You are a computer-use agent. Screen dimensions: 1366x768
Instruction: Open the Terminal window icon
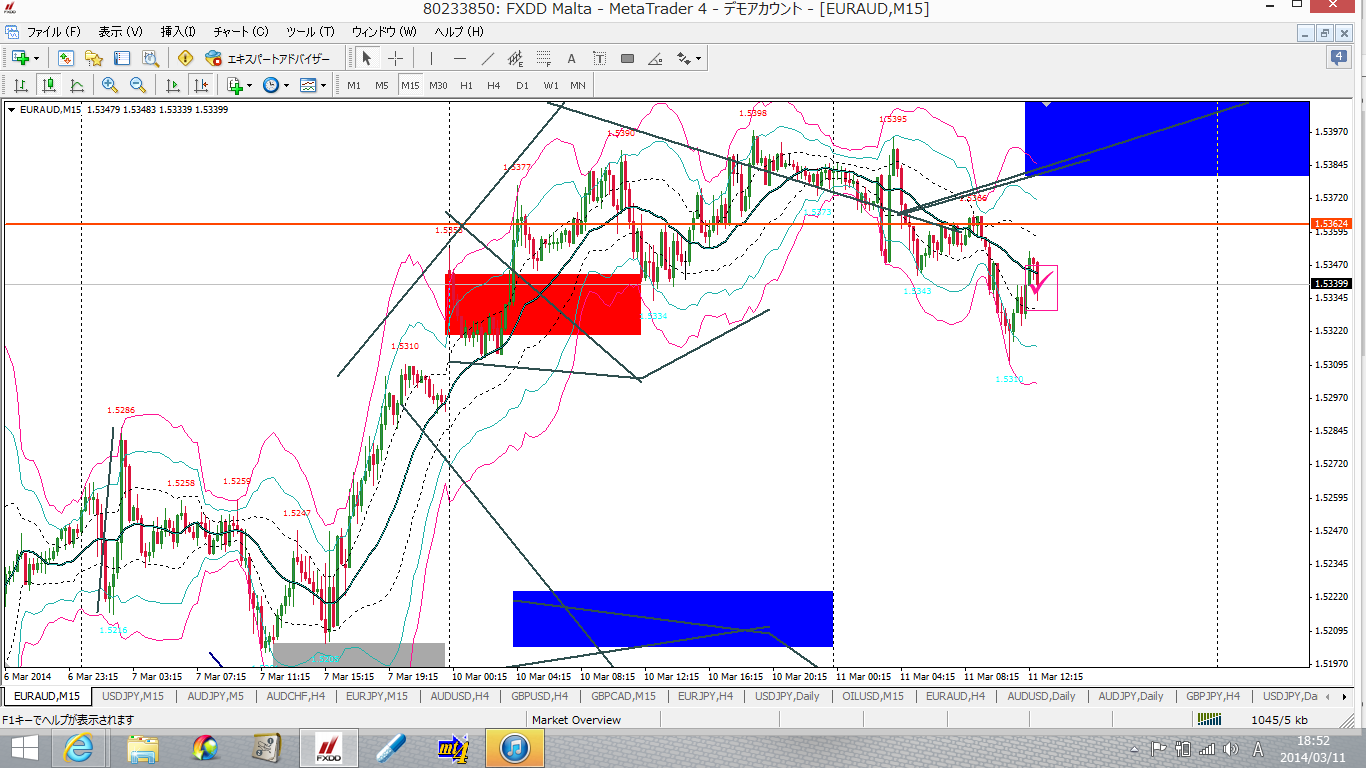point(122,58)
